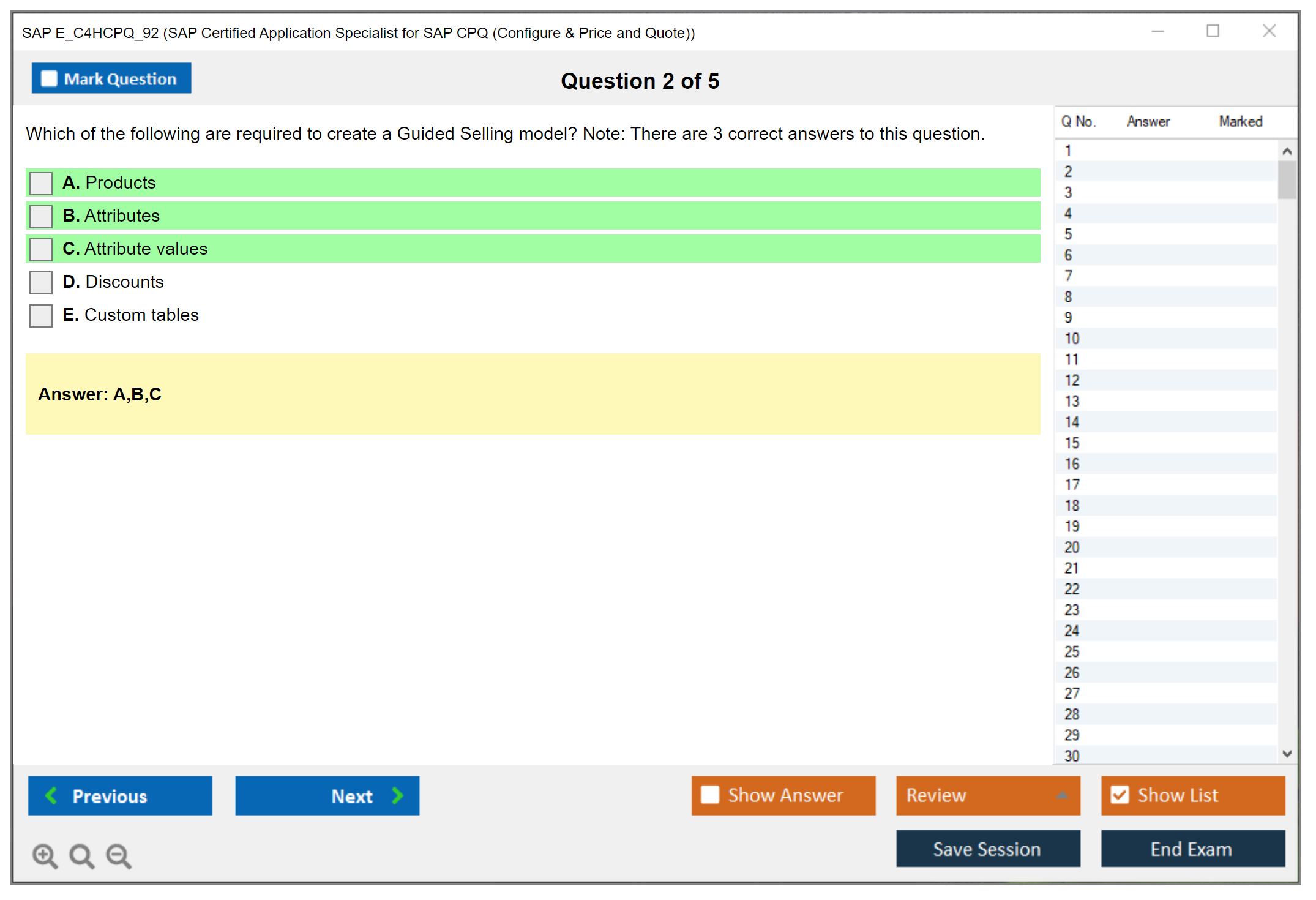This screenshot has width=1316, height=900.
Task: Select question 15 in the list
Action: [1072, 443]
